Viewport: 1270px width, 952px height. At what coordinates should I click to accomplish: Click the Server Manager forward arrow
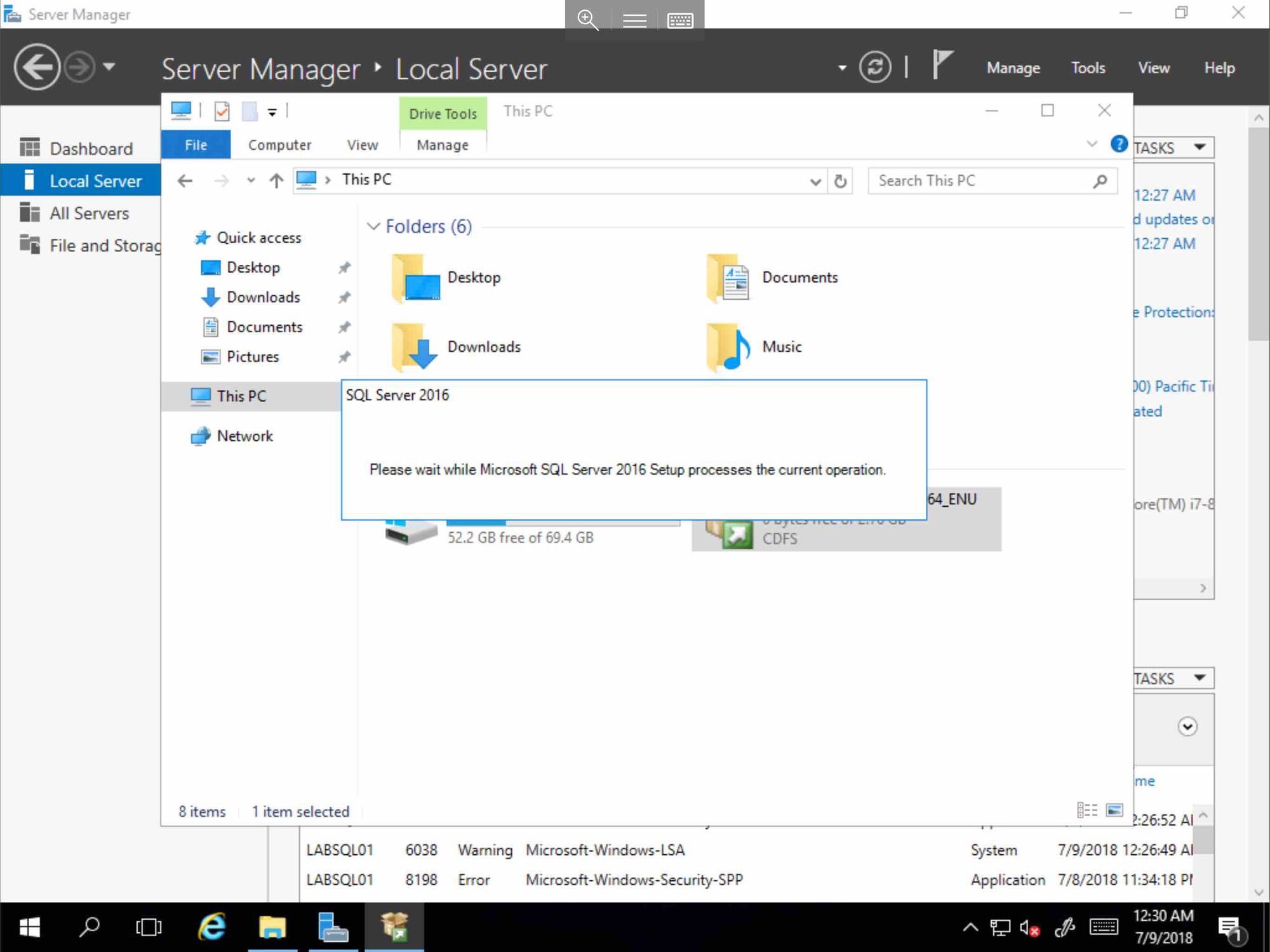tap(80, 67)
